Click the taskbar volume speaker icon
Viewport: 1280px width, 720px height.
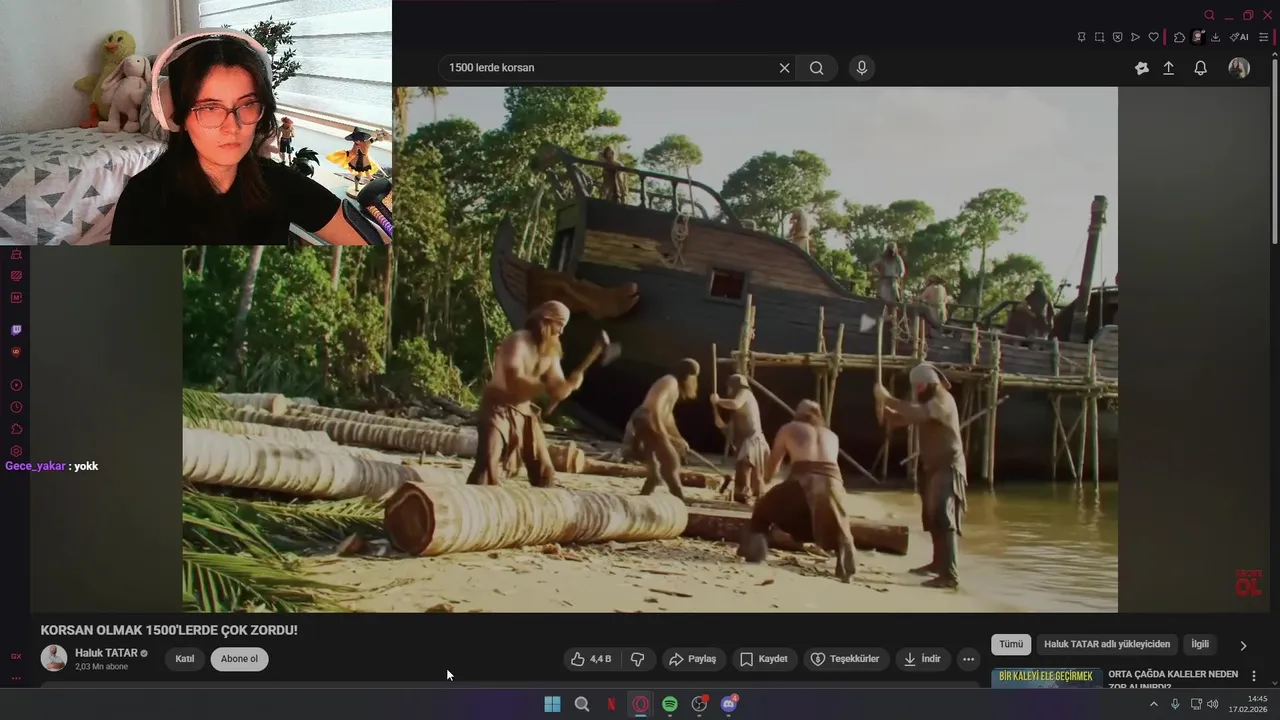[x=1213, y=704]
